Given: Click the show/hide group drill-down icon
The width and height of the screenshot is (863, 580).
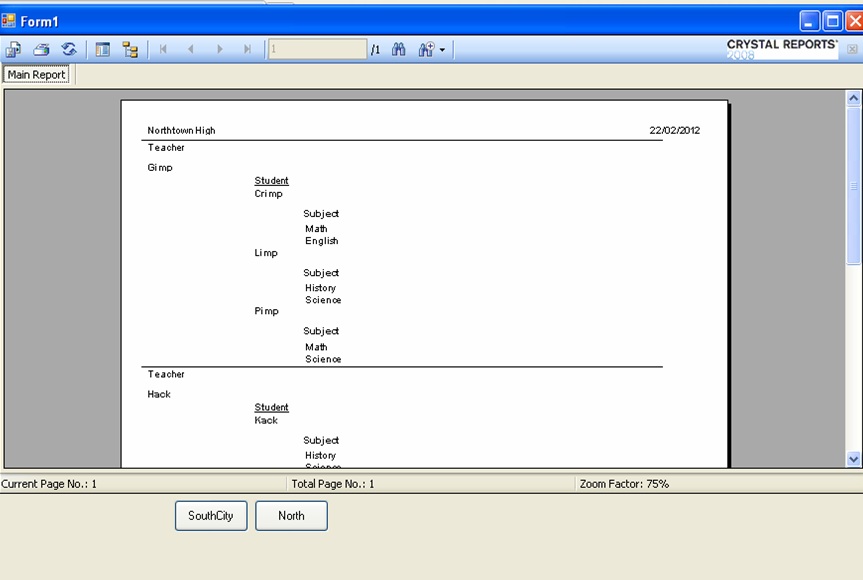Looking at the screenshot, I should click(x=130, y=48).
